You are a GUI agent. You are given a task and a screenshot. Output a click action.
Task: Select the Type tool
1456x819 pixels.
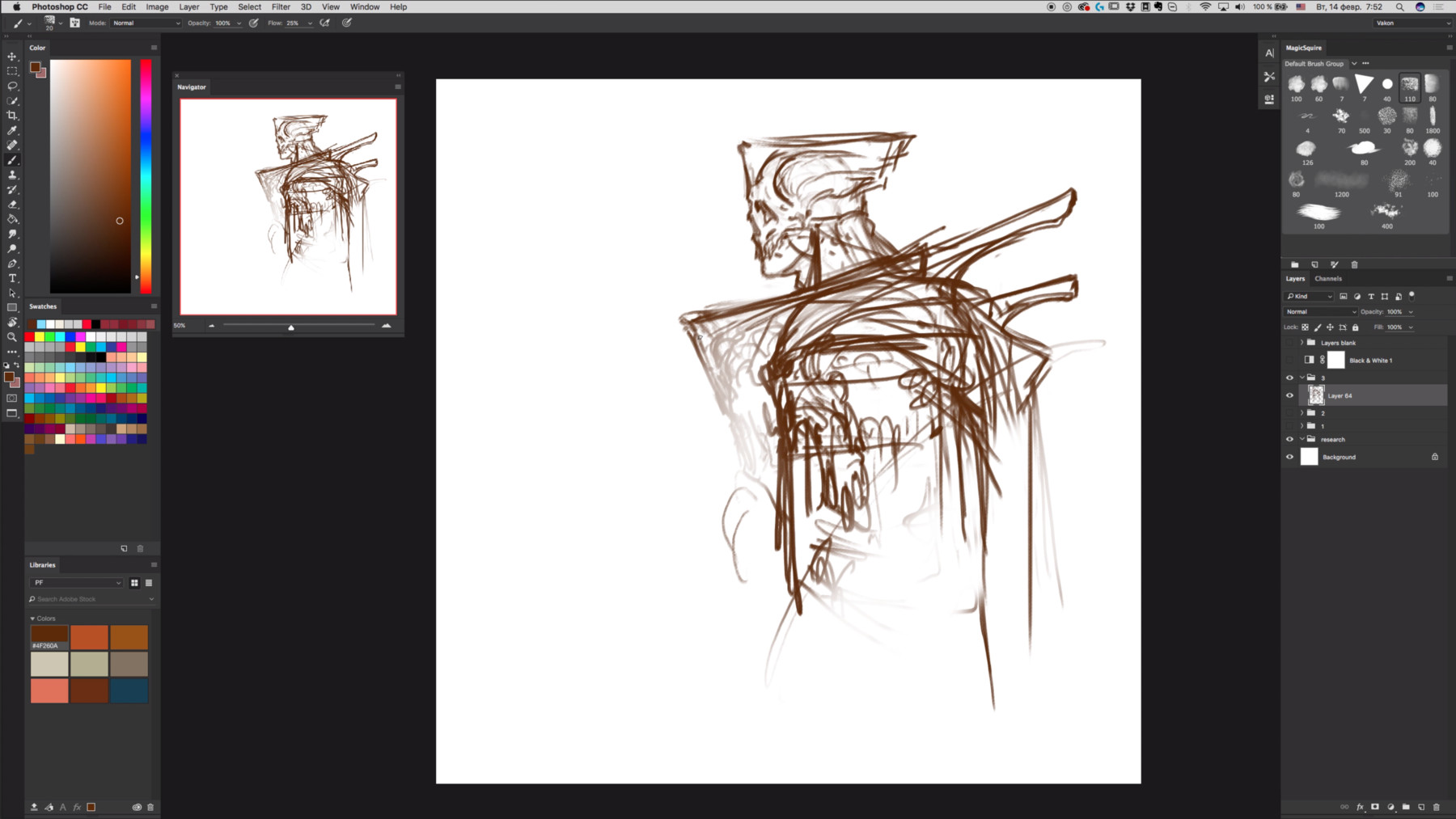coord(12,278)
